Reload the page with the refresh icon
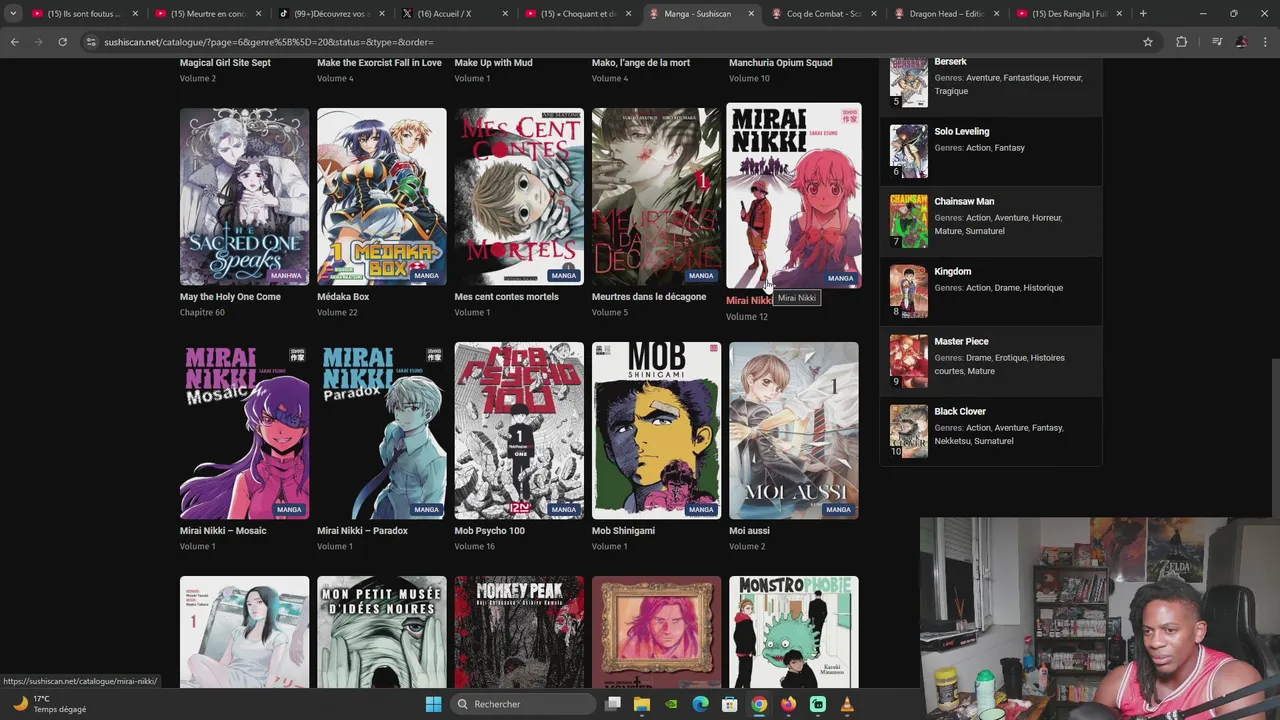Viewport: 1280px width, 720px height. click(x=62, y=42)
